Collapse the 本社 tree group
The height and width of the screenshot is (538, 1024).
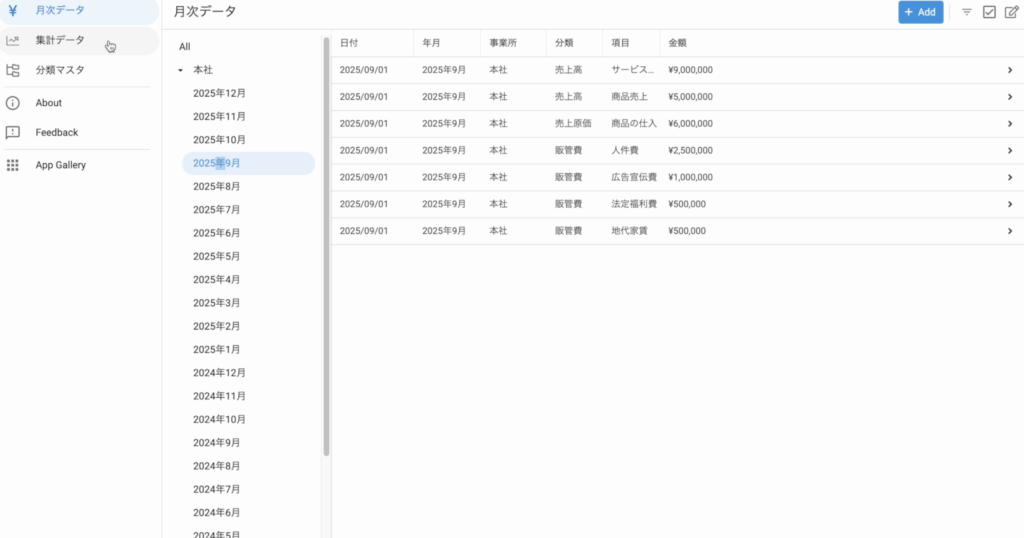(x=180, y=70)
